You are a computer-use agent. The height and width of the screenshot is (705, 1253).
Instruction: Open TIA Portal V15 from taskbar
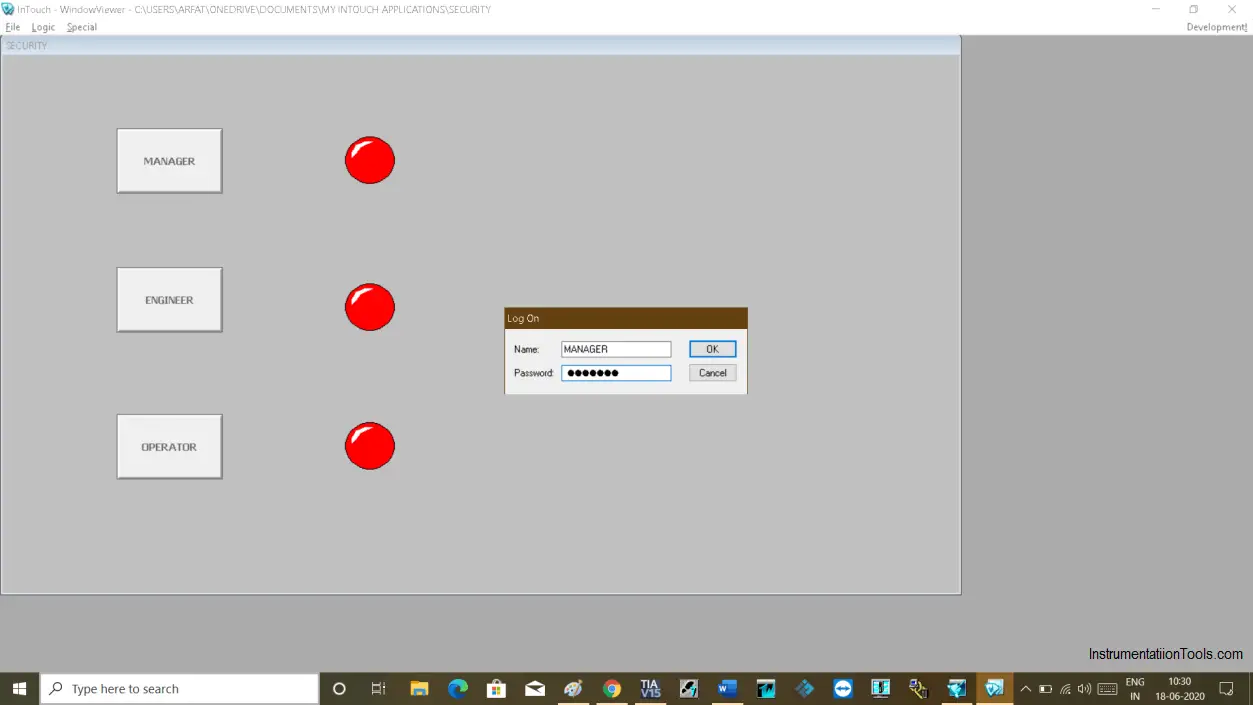pos(650,689)
